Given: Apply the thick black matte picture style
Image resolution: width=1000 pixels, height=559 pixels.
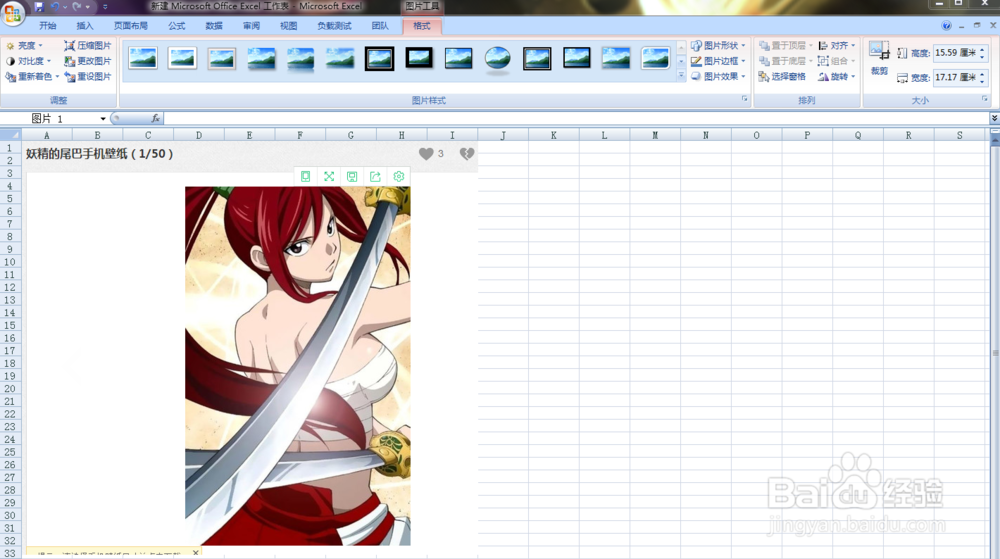Looking at the screenshot, I should click(419, 59).
